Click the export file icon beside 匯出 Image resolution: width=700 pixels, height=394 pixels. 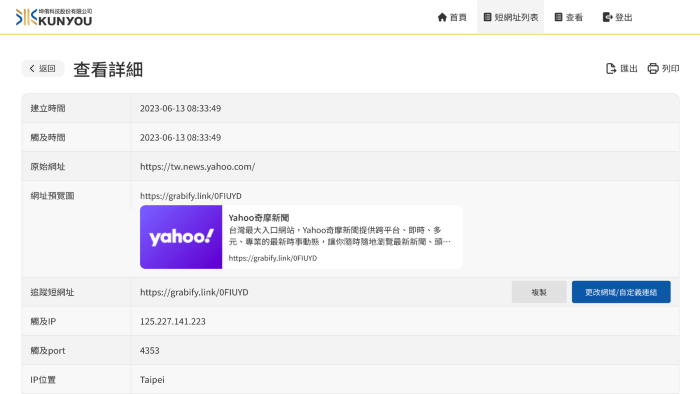pos(611,68)
